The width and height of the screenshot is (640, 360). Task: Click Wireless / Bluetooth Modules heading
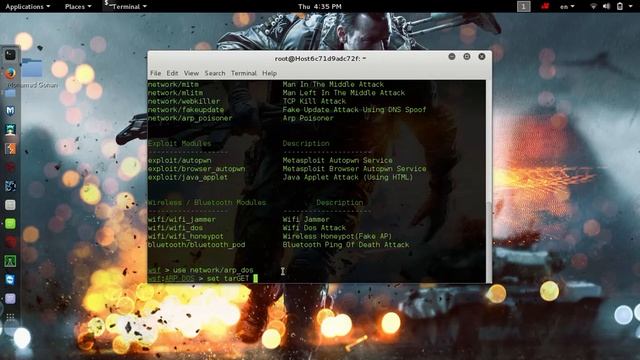click(x=207, y=203)
